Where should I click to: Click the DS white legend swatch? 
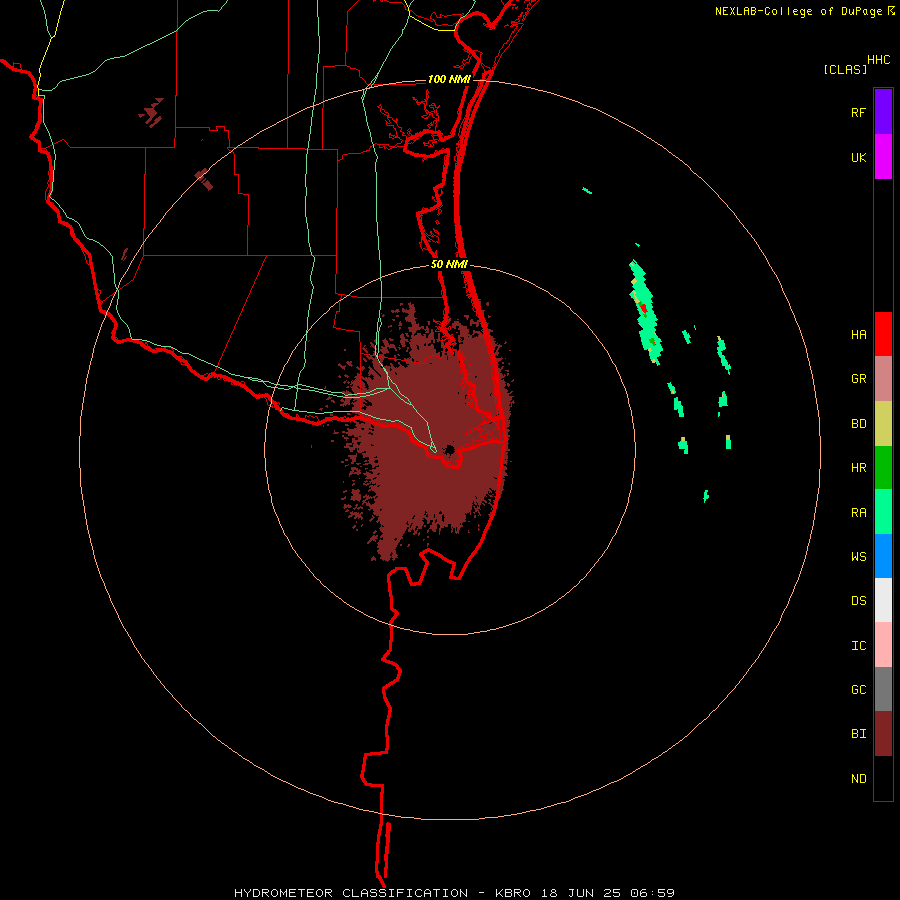coord(883,600)
